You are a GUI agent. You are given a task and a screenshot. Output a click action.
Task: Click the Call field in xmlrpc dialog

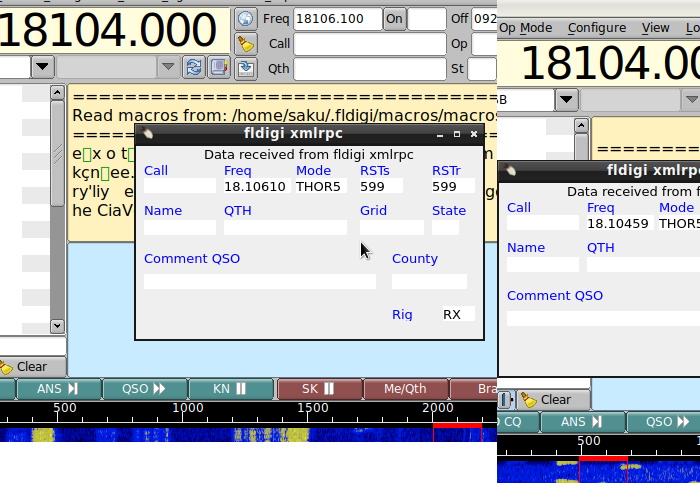(180, 186)
